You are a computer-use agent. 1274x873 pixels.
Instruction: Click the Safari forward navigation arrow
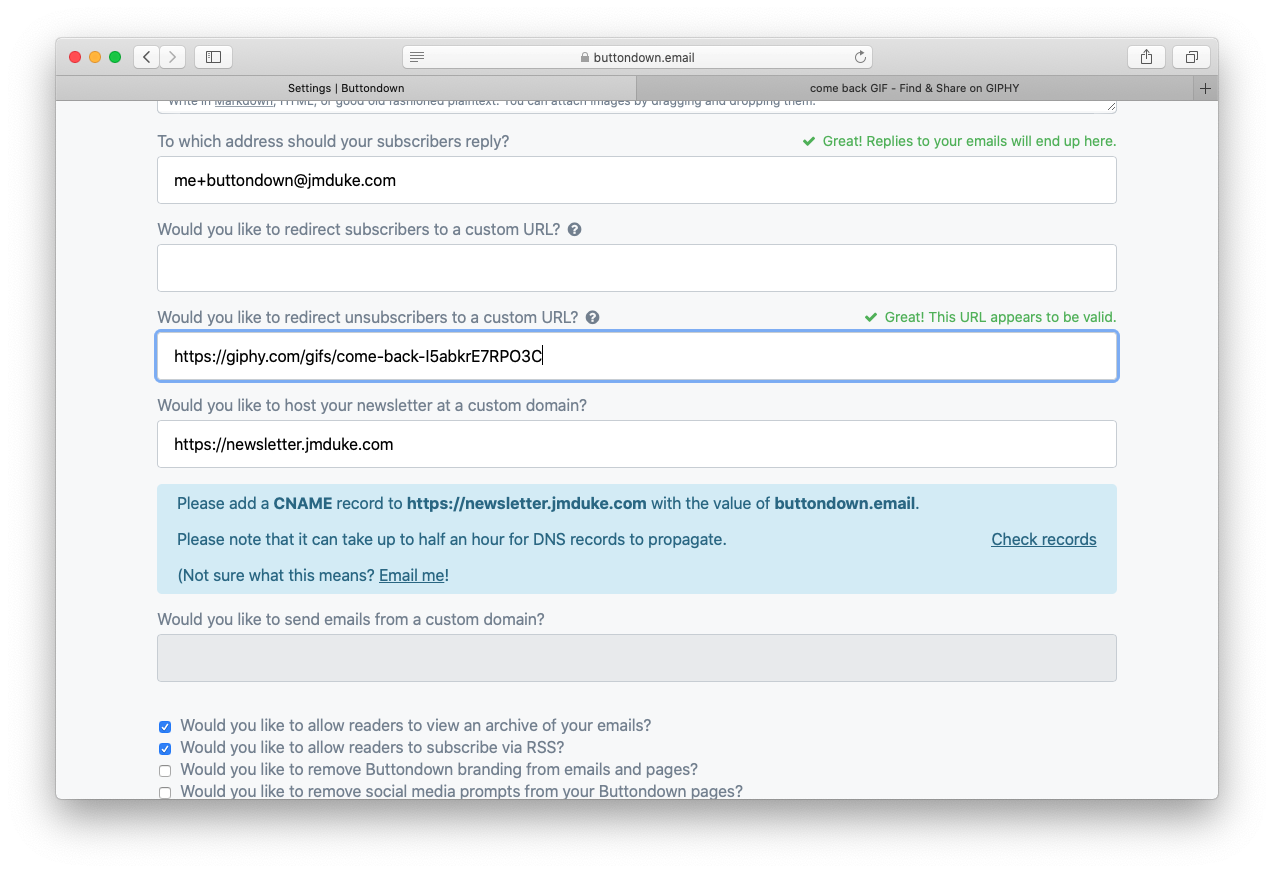pyautogui.click(x=173, y=57)
